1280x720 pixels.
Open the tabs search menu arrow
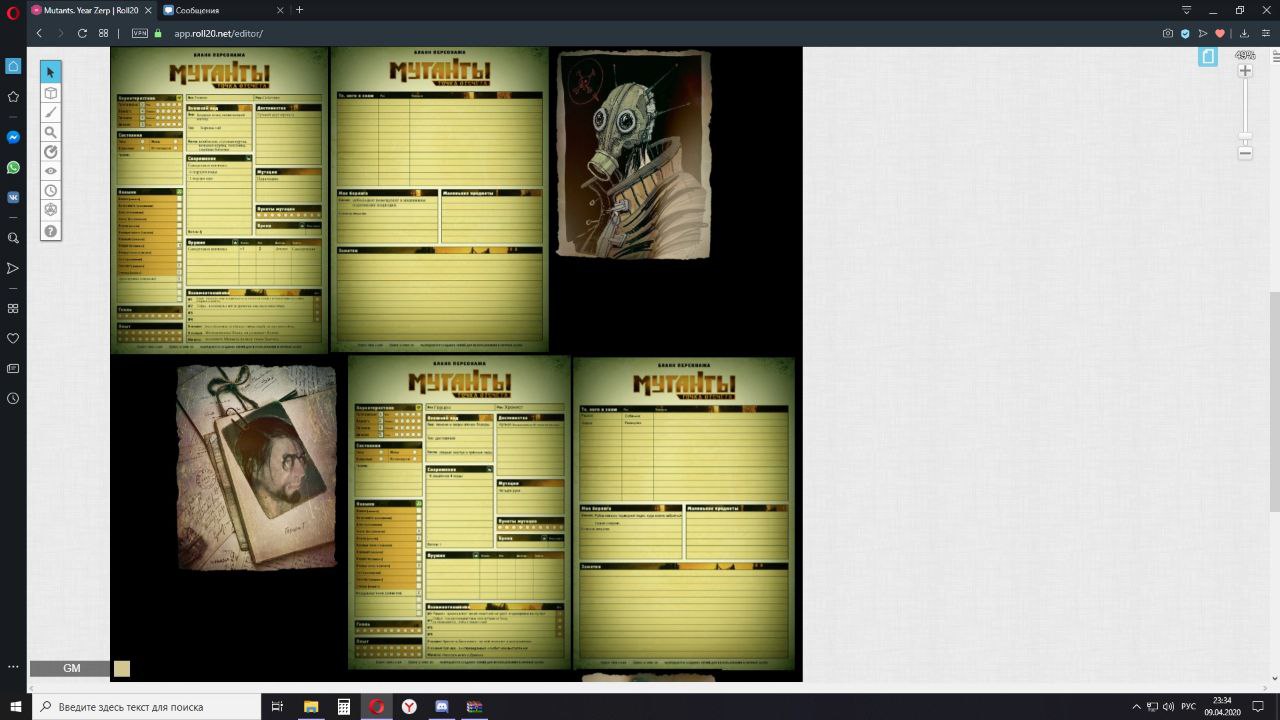[x=1187, y=10]
